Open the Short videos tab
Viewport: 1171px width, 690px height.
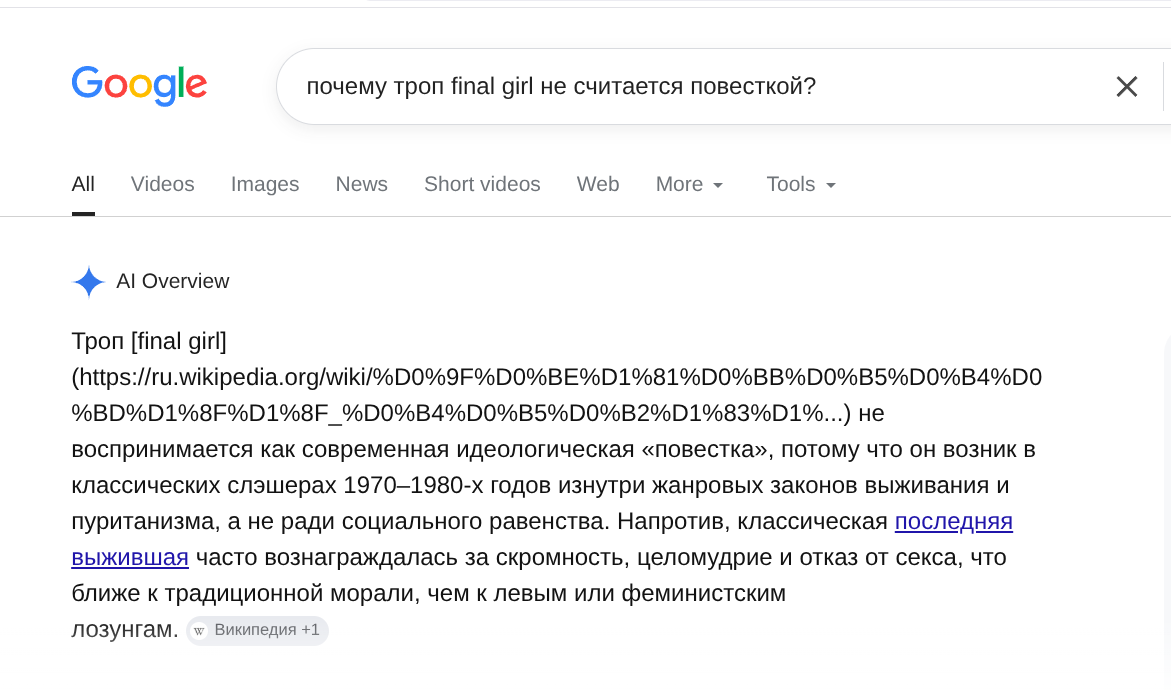(482, 184)
